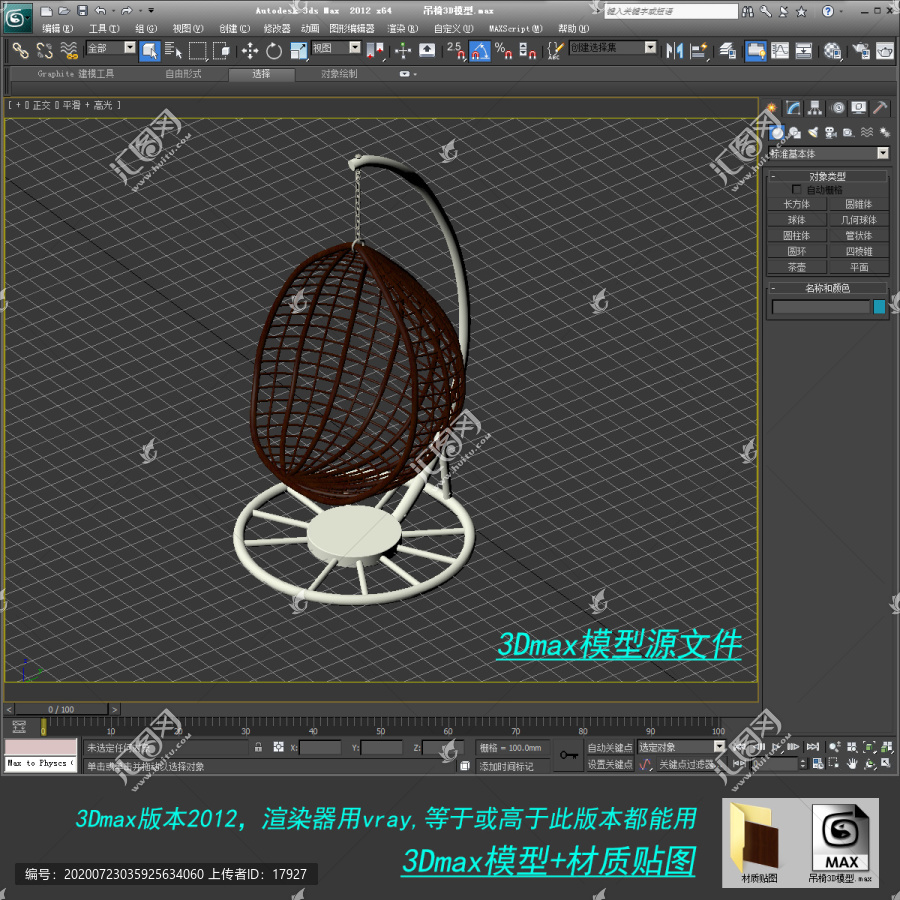Viewport: 900px width, 900px height.
Task: Choose Rectangular Selection Region tool
Action: pos(197,51)
